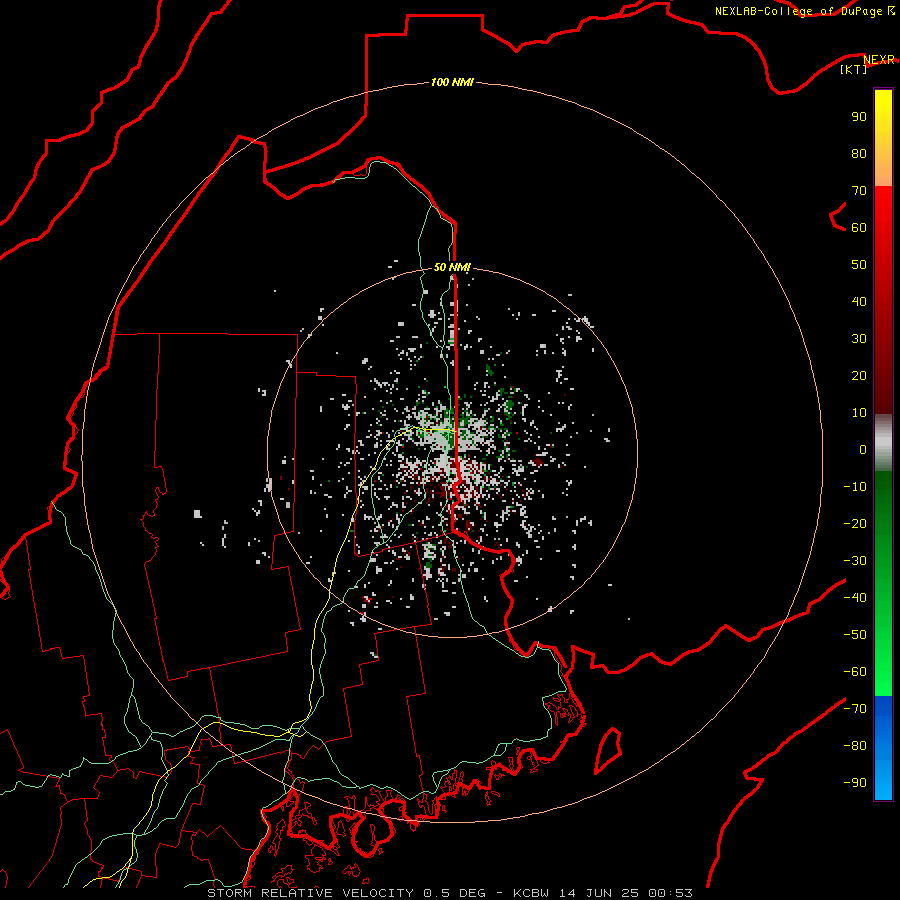Click the -60 value on the velocity scale
900x900 pixels.
point(855,672)
